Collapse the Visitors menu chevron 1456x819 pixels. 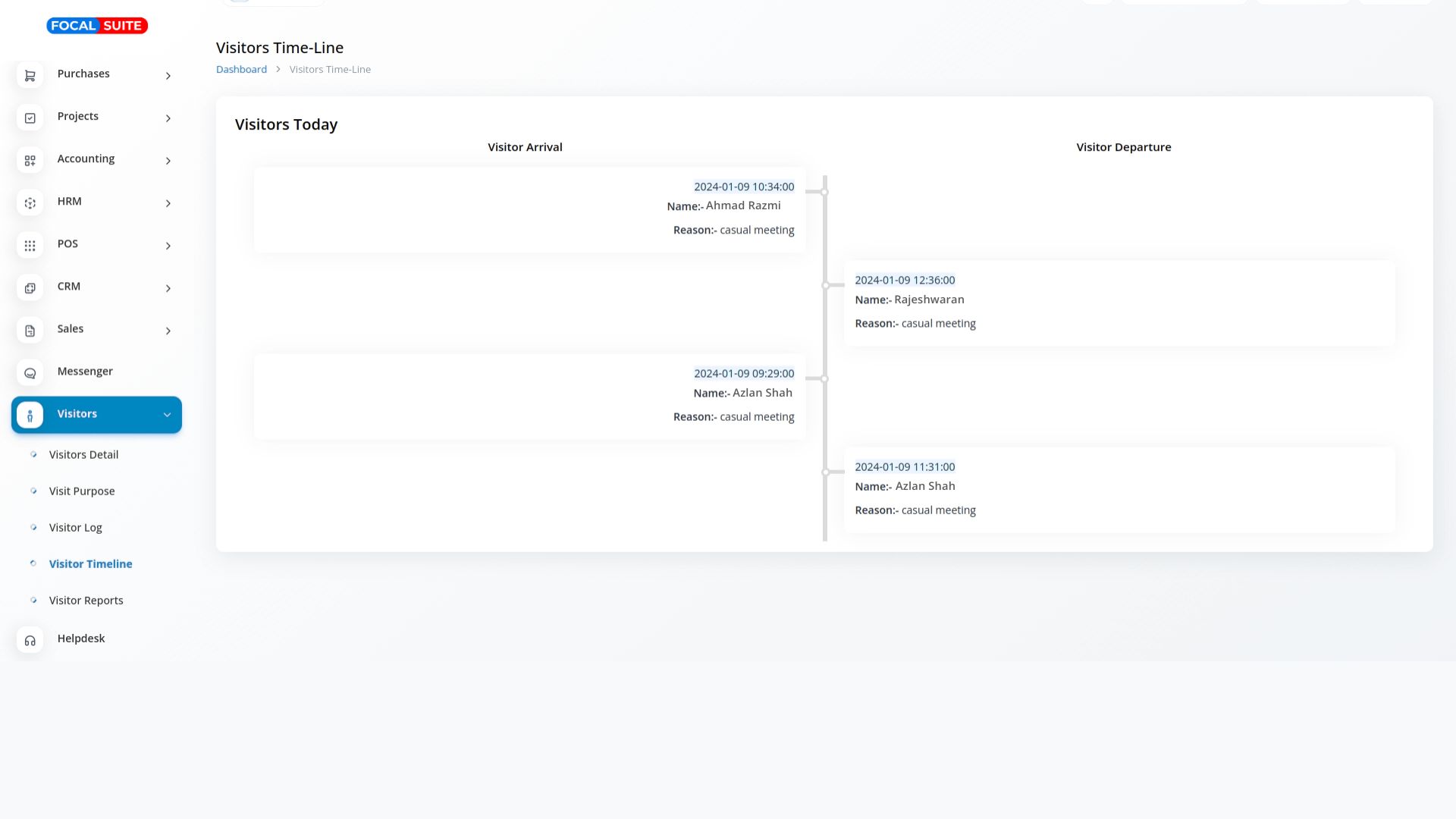(x=167, y=415)
